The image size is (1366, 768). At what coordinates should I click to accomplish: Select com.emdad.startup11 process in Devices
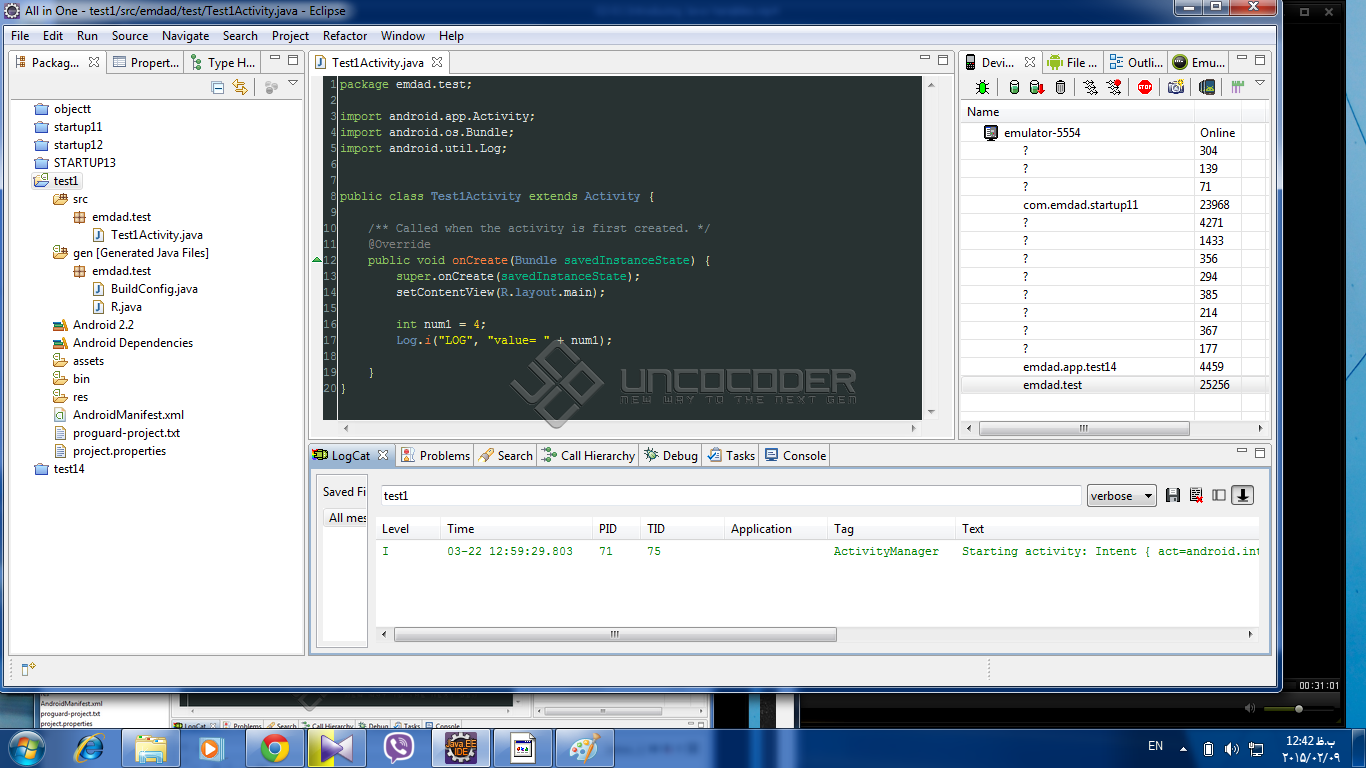[x=1081, y=205]
